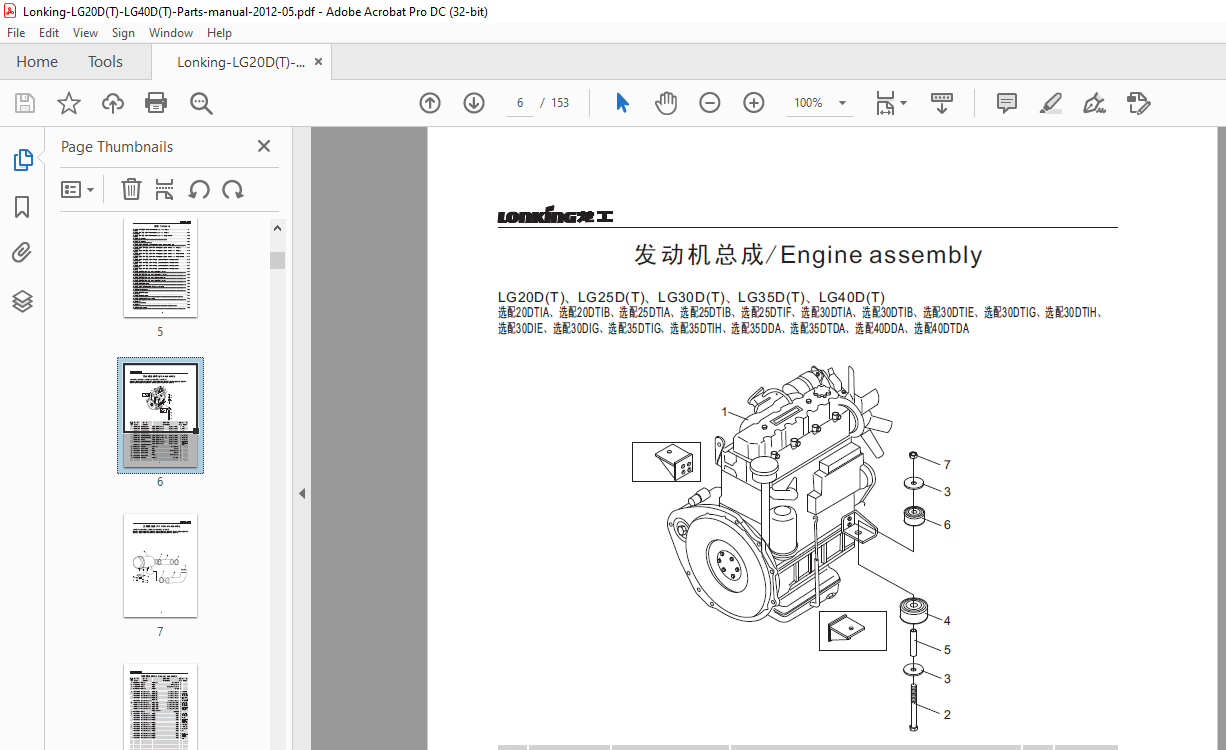This screenshot has height=750, width=1226.
Task: Open thumbnails options dropdown menu
Action: 78,189
